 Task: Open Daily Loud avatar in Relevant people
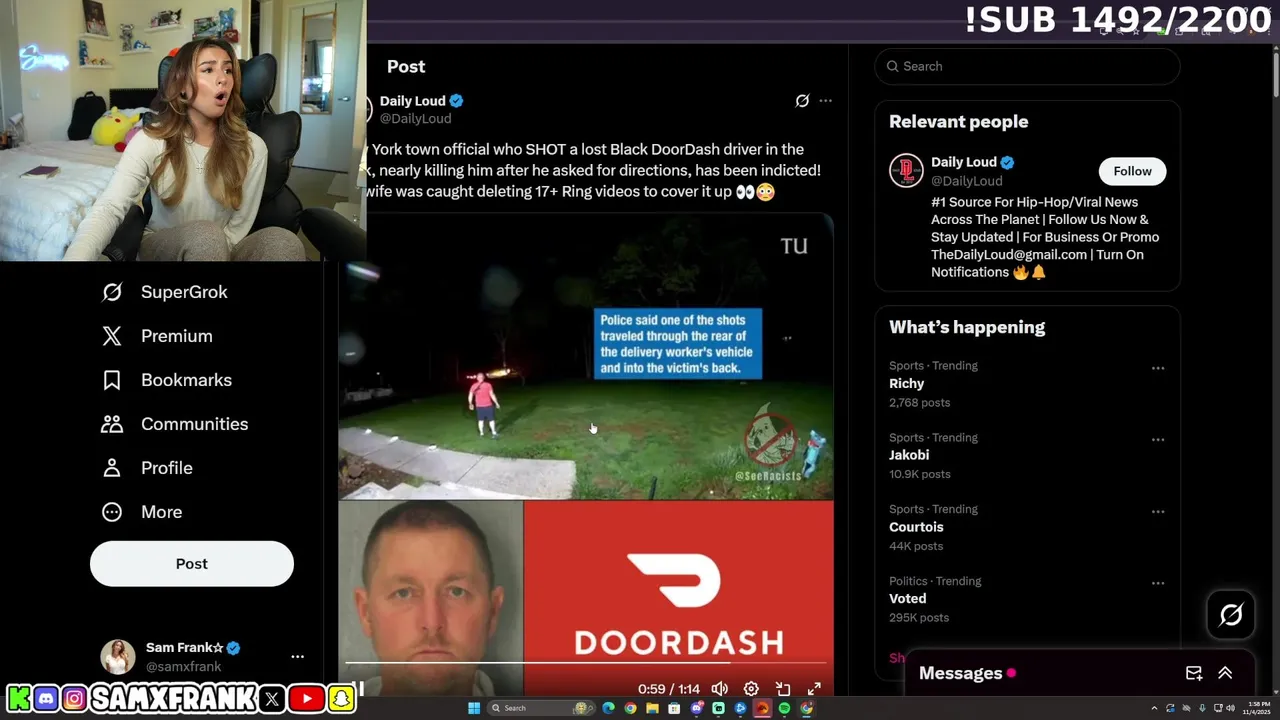(906, 171)
